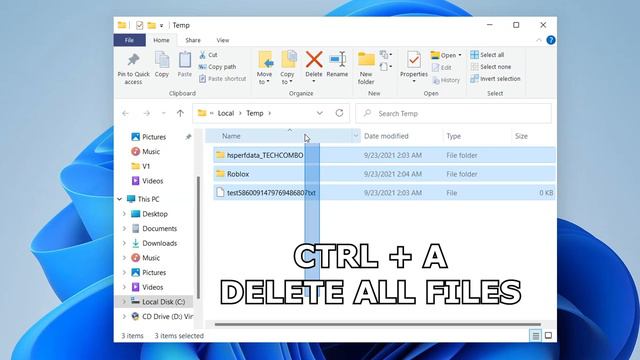This screenshot has height=360, width=640.
Task: Switch to the View tab
Action: point(222,40)
